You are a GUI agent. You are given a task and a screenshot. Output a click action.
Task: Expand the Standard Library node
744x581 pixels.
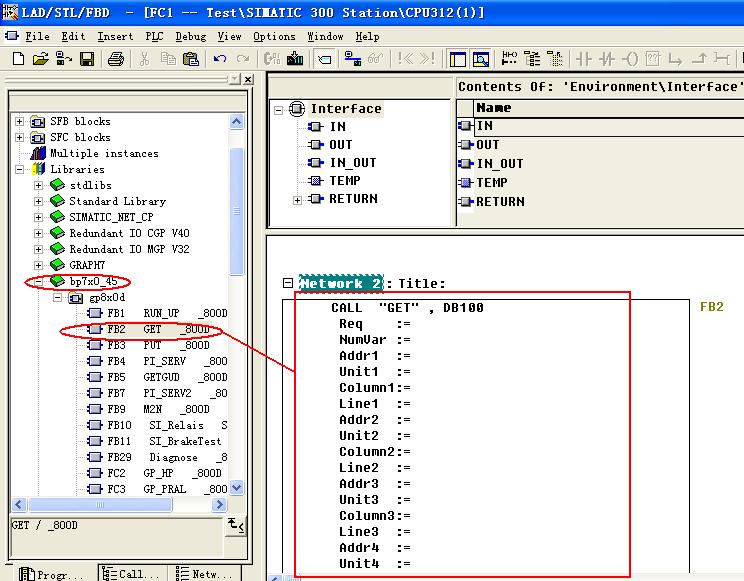pyautogui.click(x=39, y=201)
